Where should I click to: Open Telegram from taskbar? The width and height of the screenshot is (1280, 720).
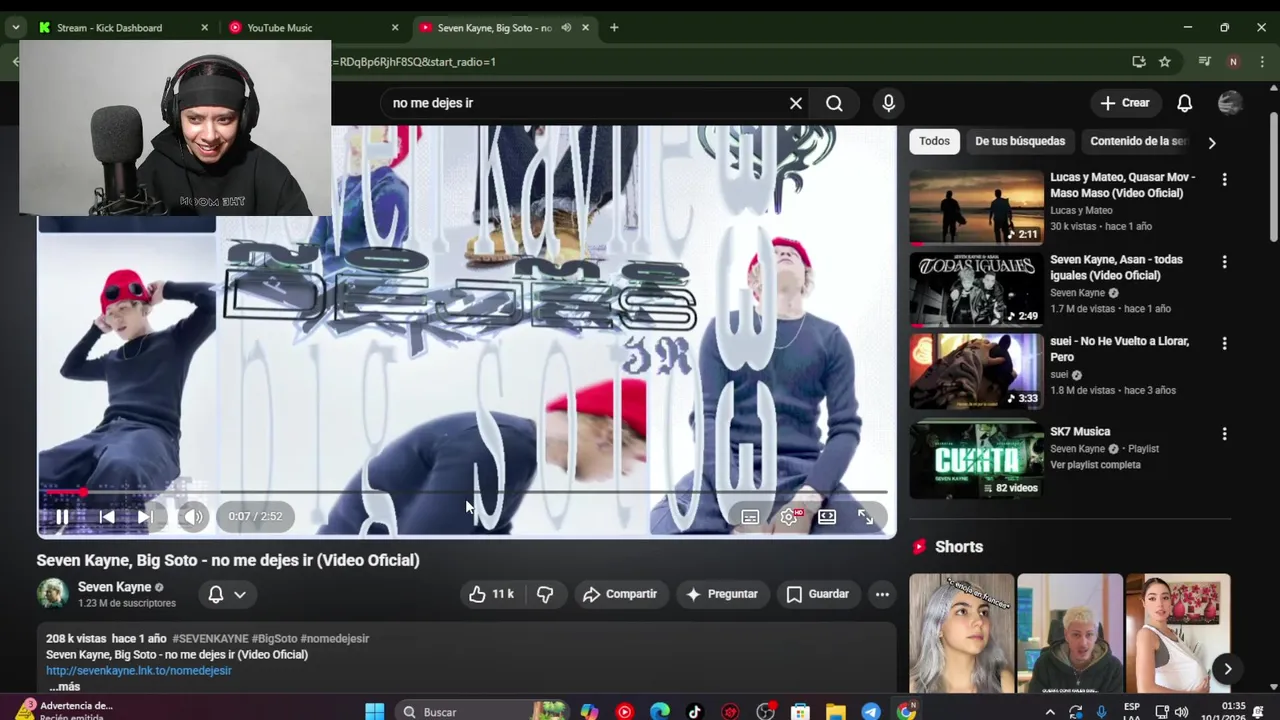tap(871, 712)
